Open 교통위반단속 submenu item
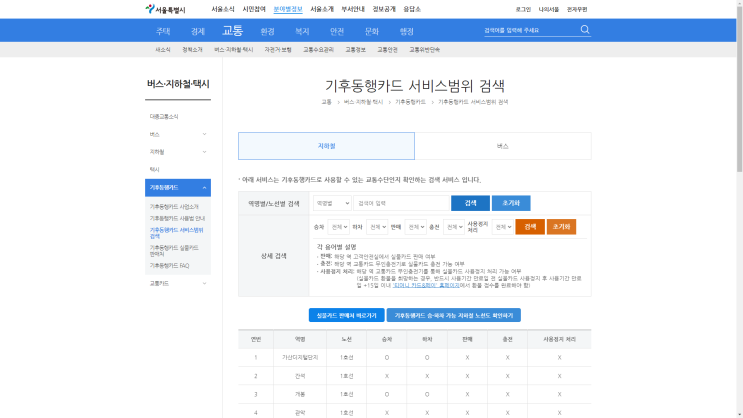 tap(425, 50)
